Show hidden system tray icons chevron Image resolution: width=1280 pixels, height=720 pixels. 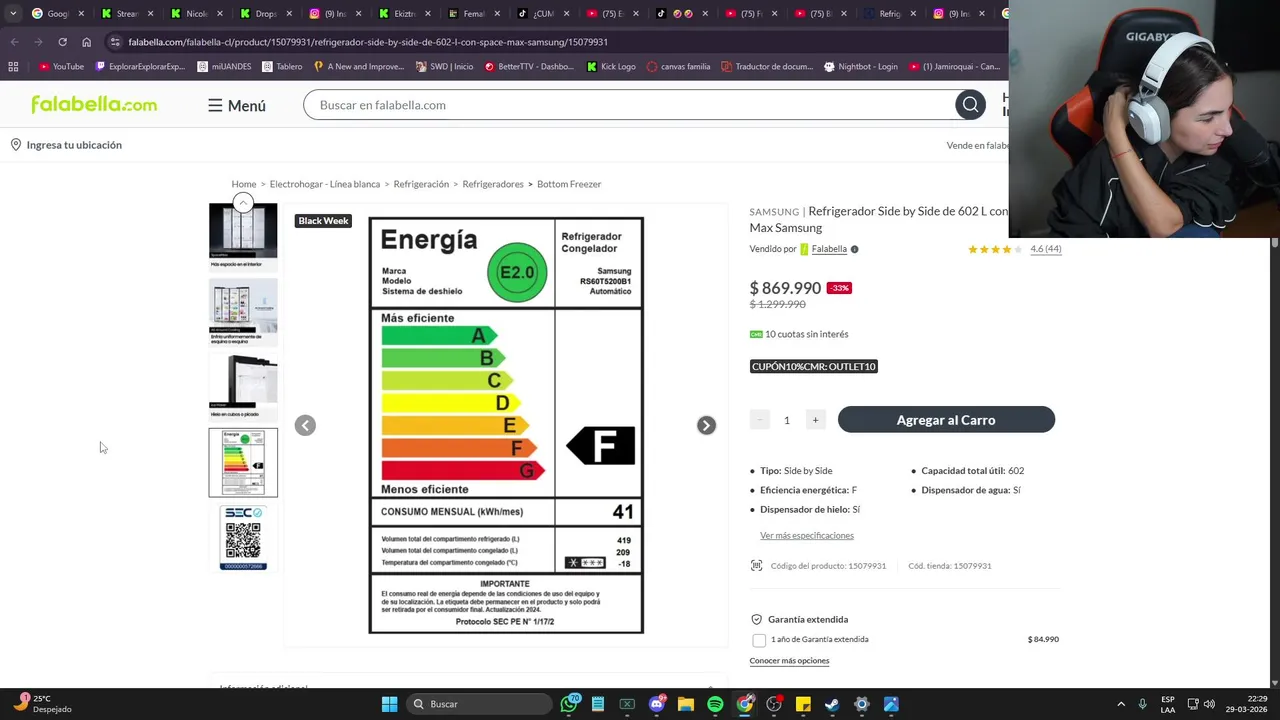tap(1121, 704)
